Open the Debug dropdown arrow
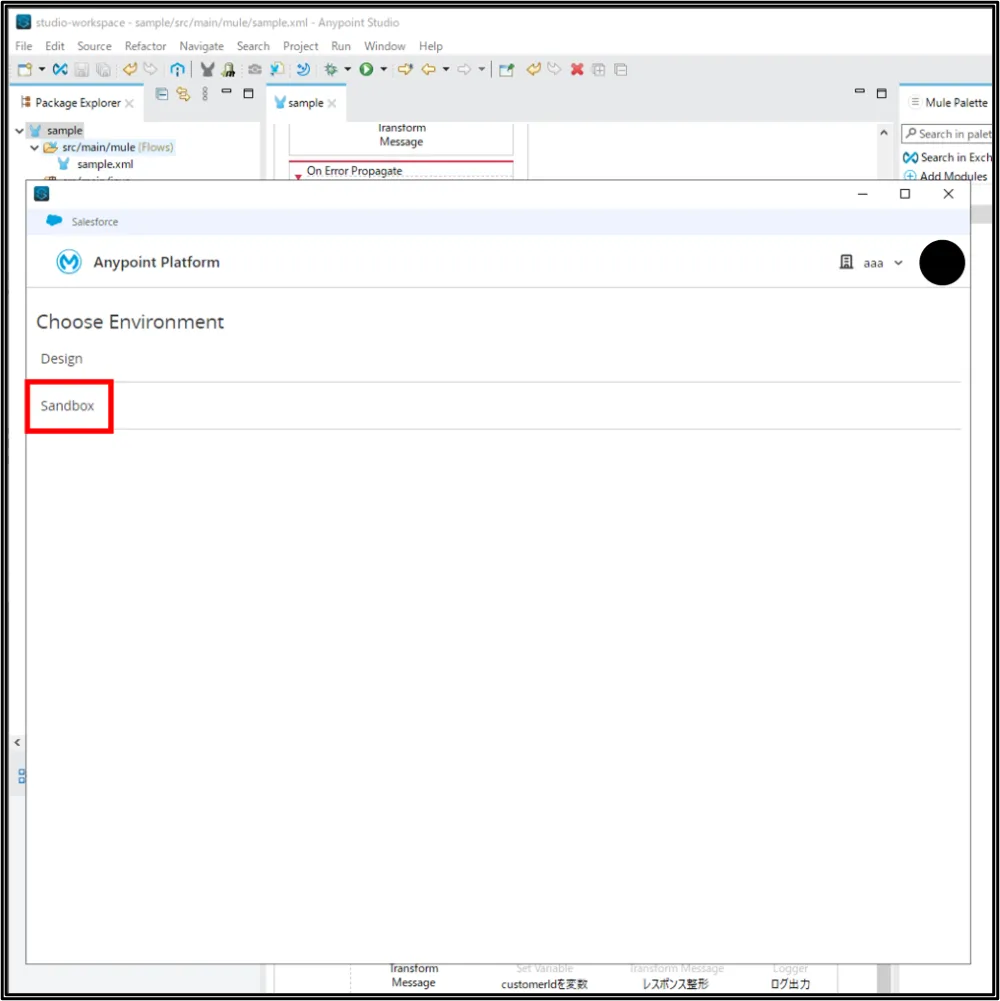 point(348,70)
